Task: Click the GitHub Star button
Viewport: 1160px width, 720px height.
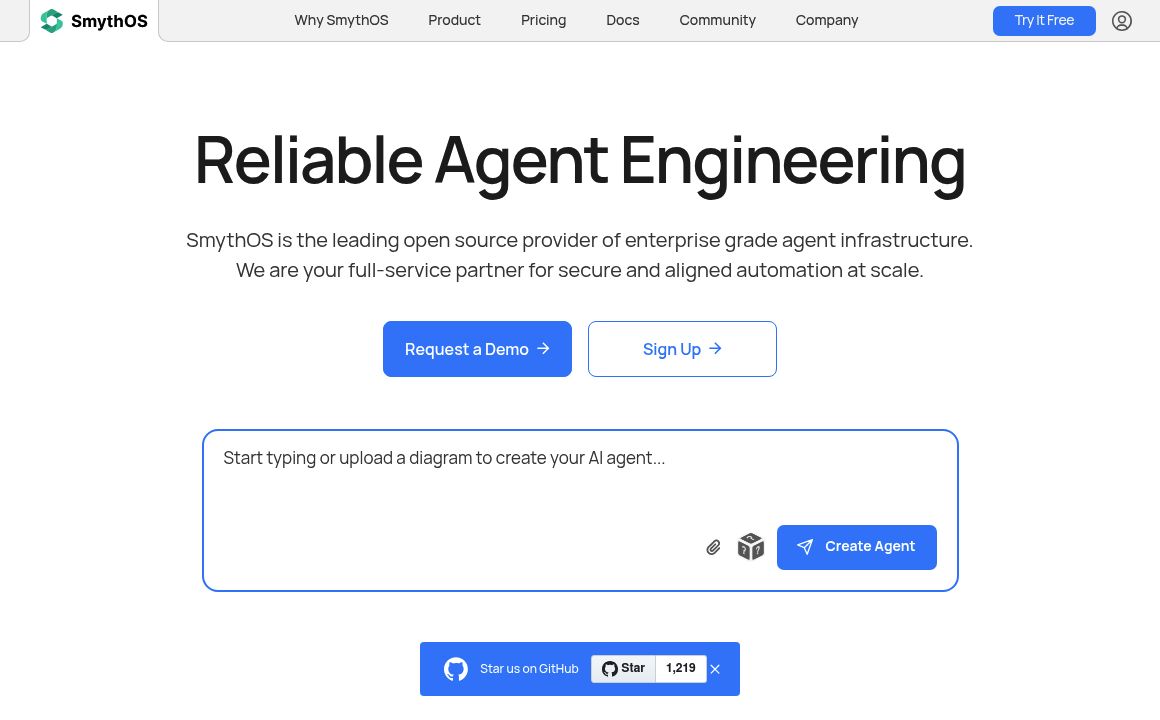Action: click(624, 669)
